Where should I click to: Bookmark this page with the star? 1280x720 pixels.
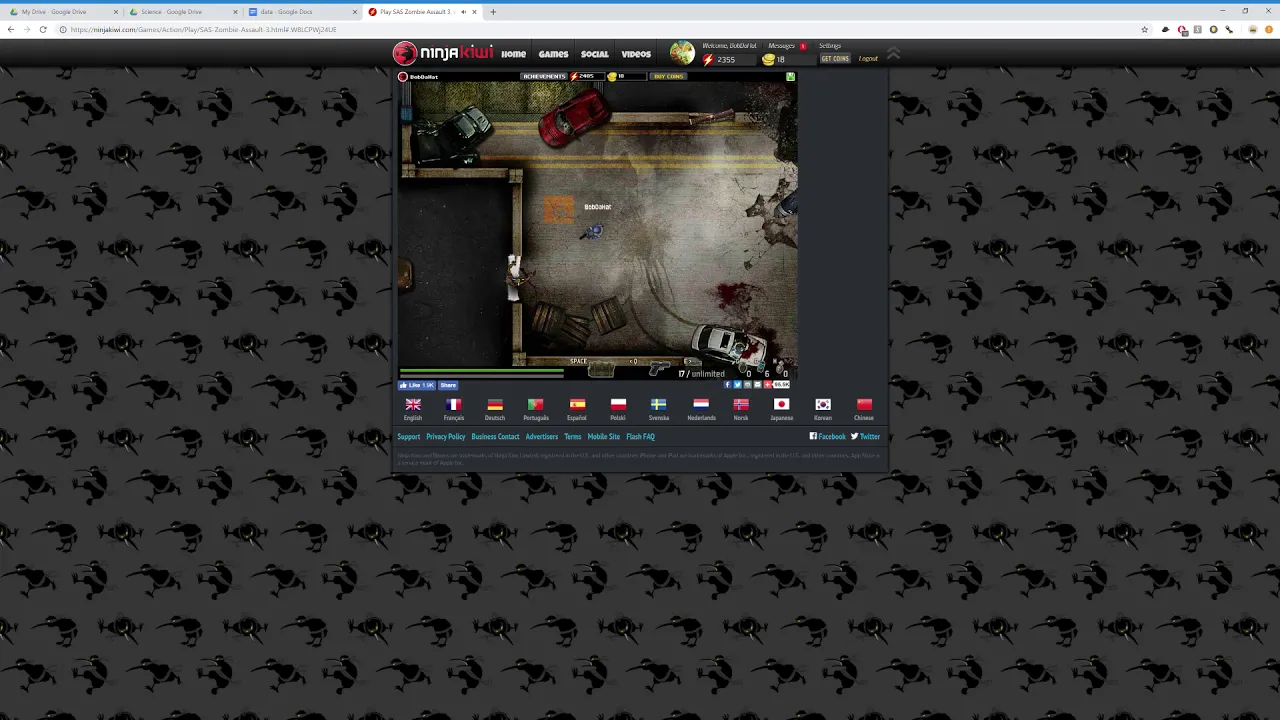pyautogui.click(x=1145, y=30)
